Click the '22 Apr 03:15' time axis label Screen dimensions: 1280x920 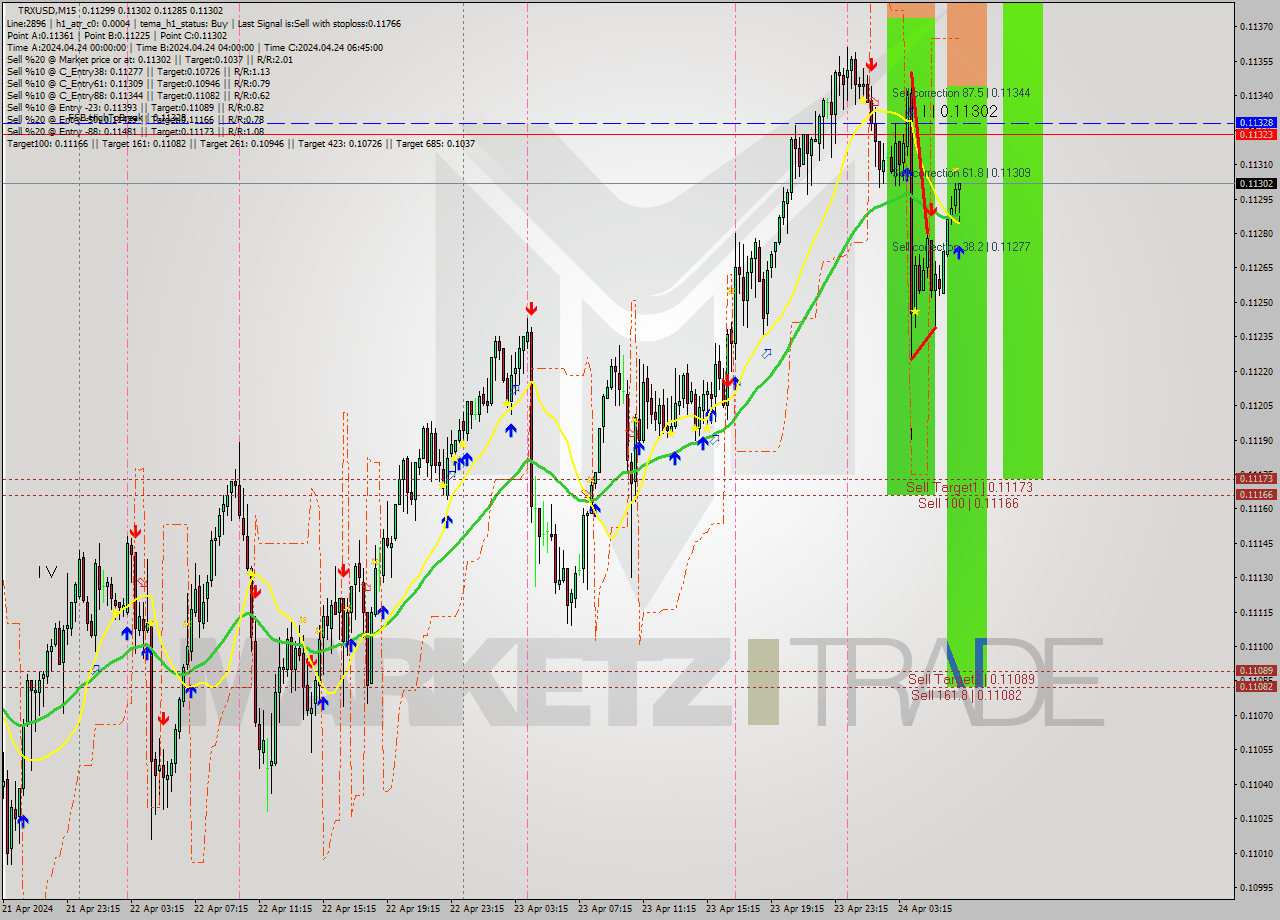[157, 909]
